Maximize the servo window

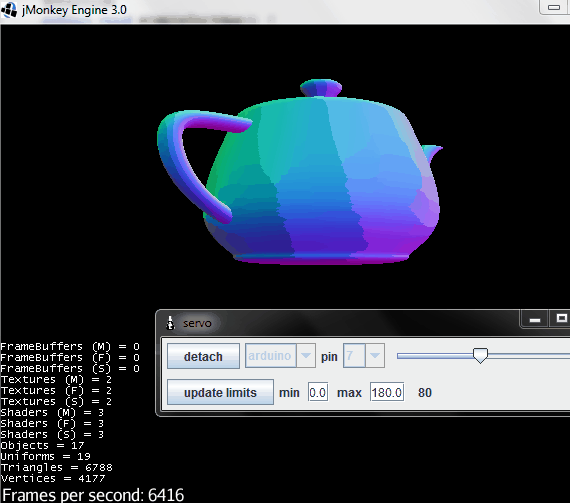pos(561,319)
